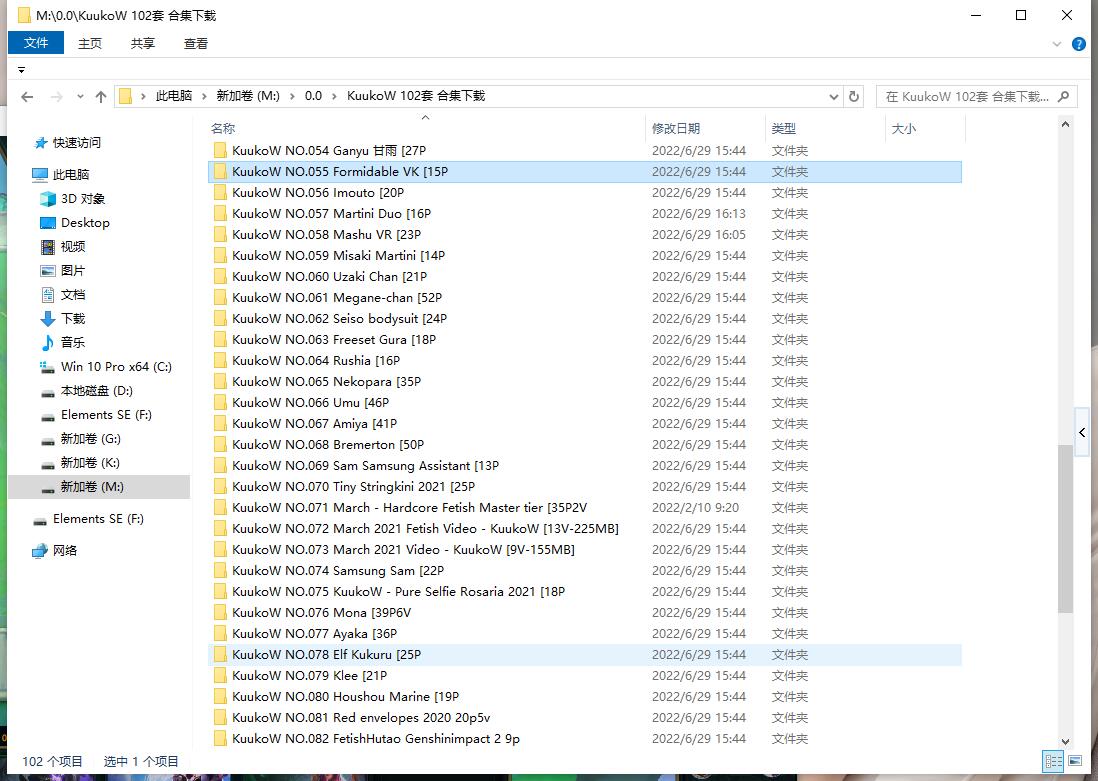Image resolution: width=1098 pixels, height=781 pixels.
Task: Click the 0.0 breadcrumb in address bar
Action: pos(313,96)
